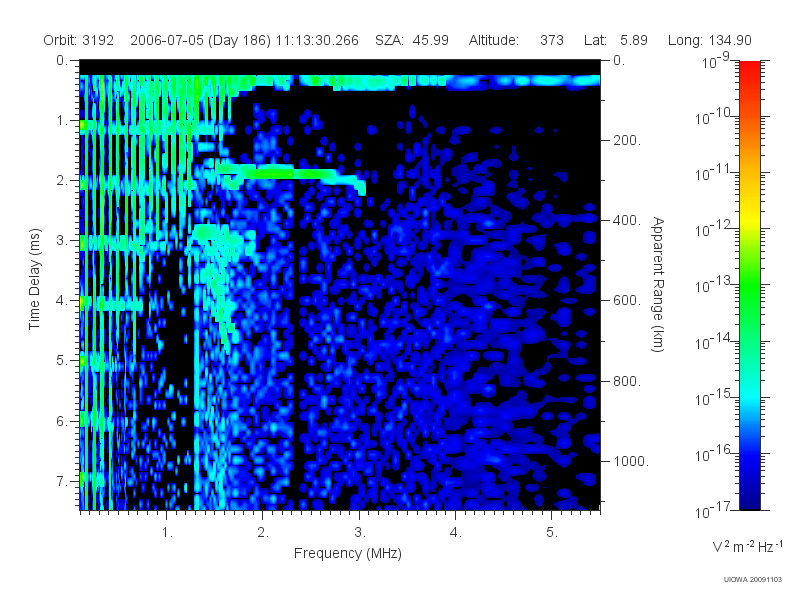This screenshot has width=800, height=600.
Task: Click the 'Apparent Range (km)' axis label
Action: coord(658,285)
